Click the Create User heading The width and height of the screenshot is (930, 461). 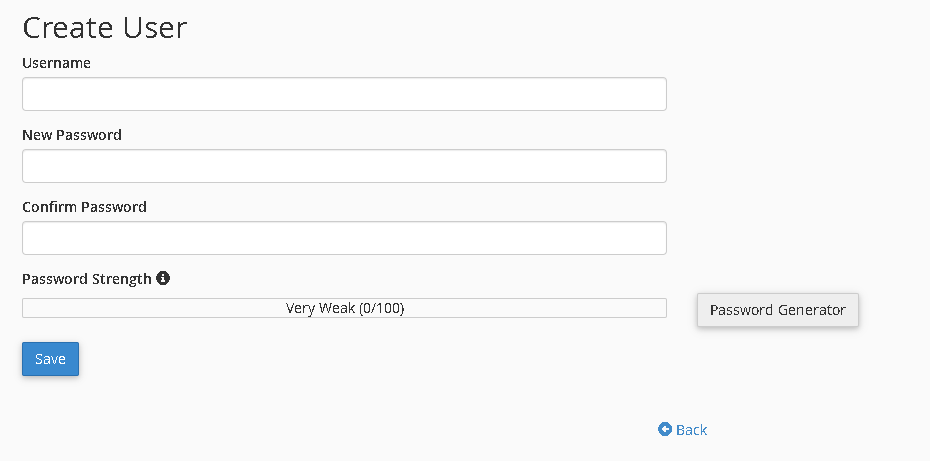point(104,27)
